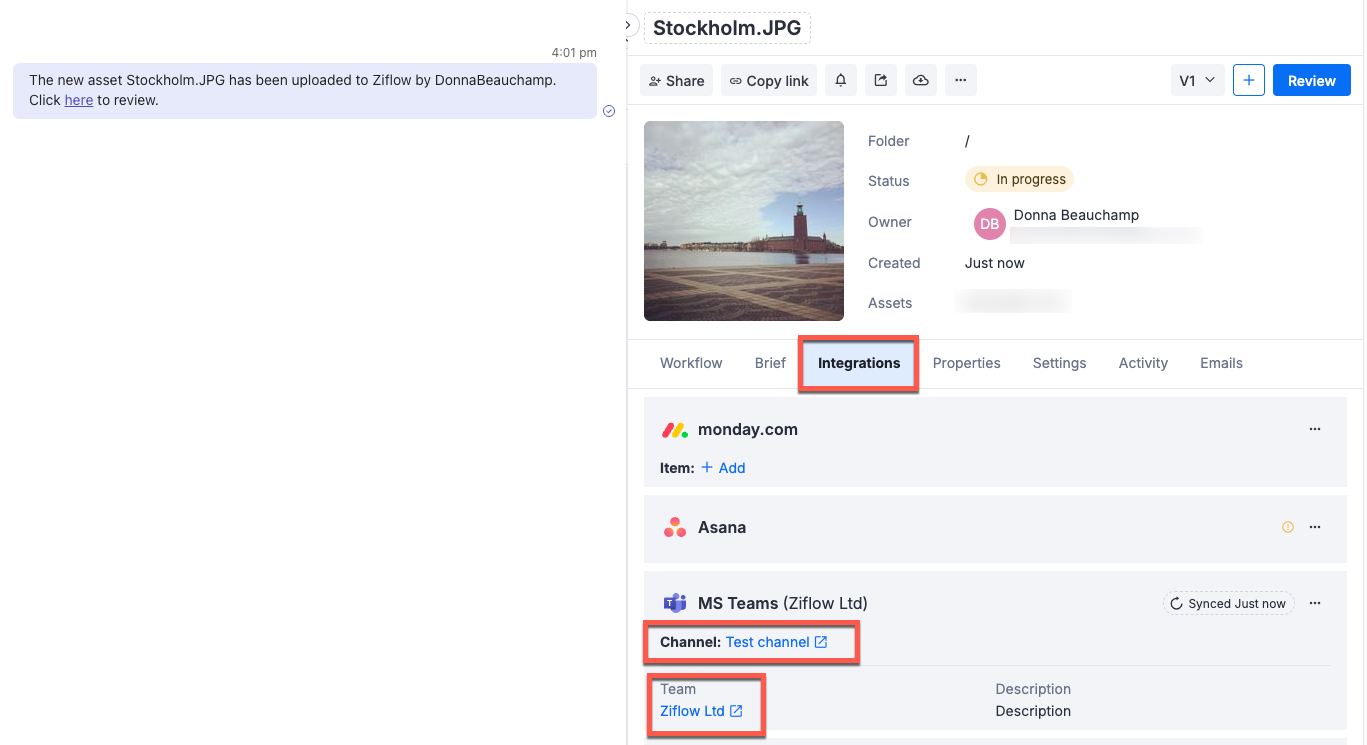This screenshot has width=1367, height=745.
Task: Click Donna Beauchamp's DB avatar
Action: [x=989, y=224]
